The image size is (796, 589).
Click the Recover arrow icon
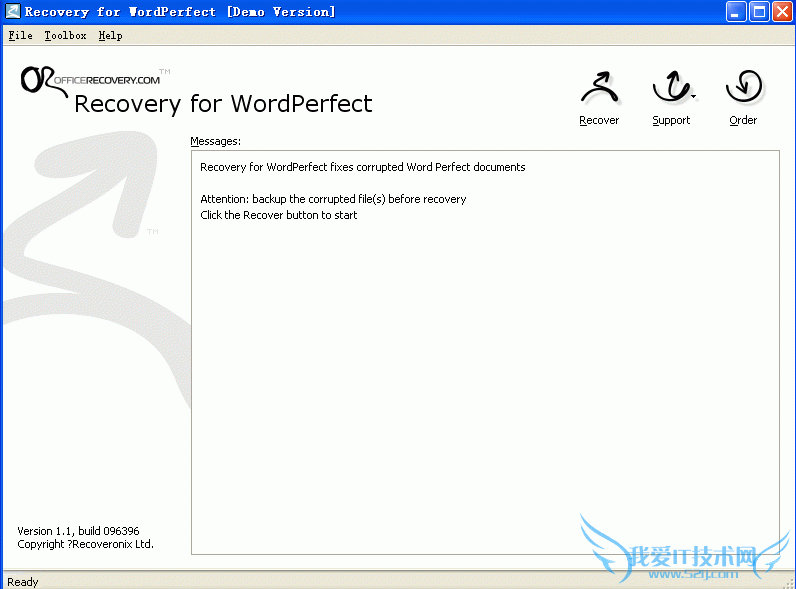pyautogui.click(x=599, y=89)
